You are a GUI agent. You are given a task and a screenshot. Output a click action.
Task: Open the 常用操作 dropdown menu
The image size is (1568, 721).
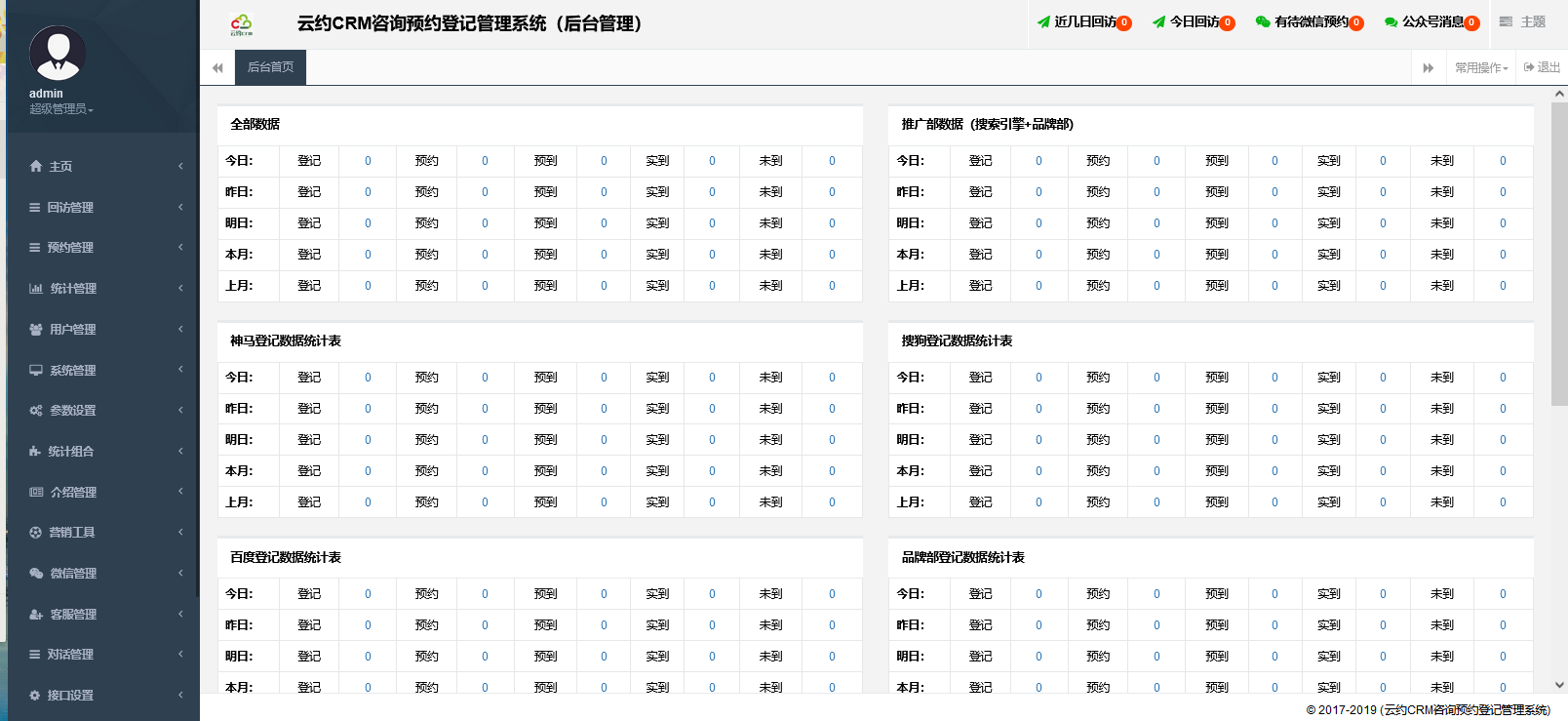pyautogui.click(x=1481, y=68)
